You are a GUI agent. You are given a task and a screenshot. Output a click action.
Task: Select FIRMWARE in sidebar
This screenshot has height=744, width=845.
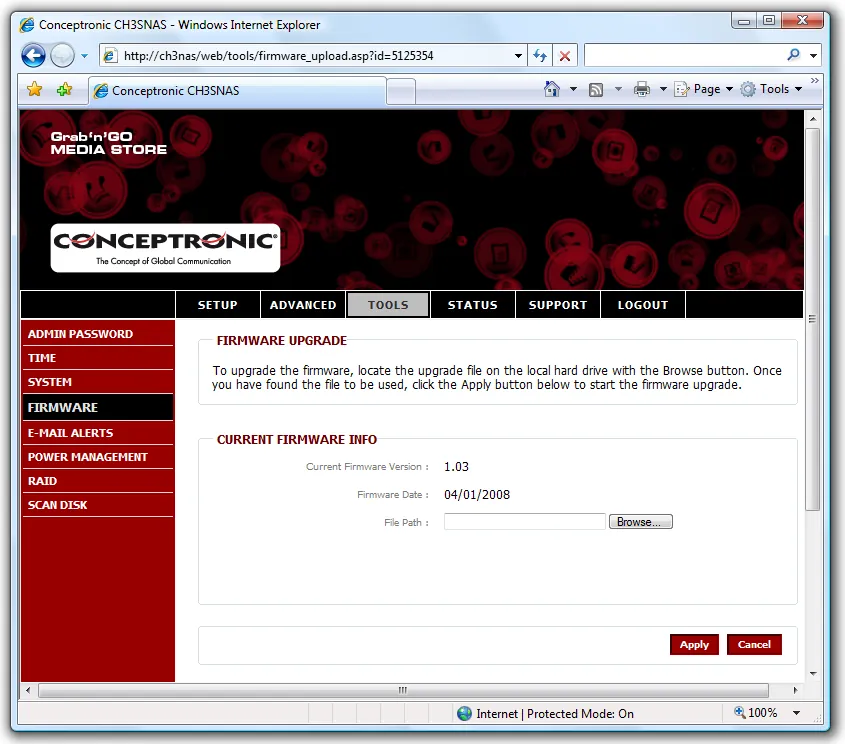[98, 407]
